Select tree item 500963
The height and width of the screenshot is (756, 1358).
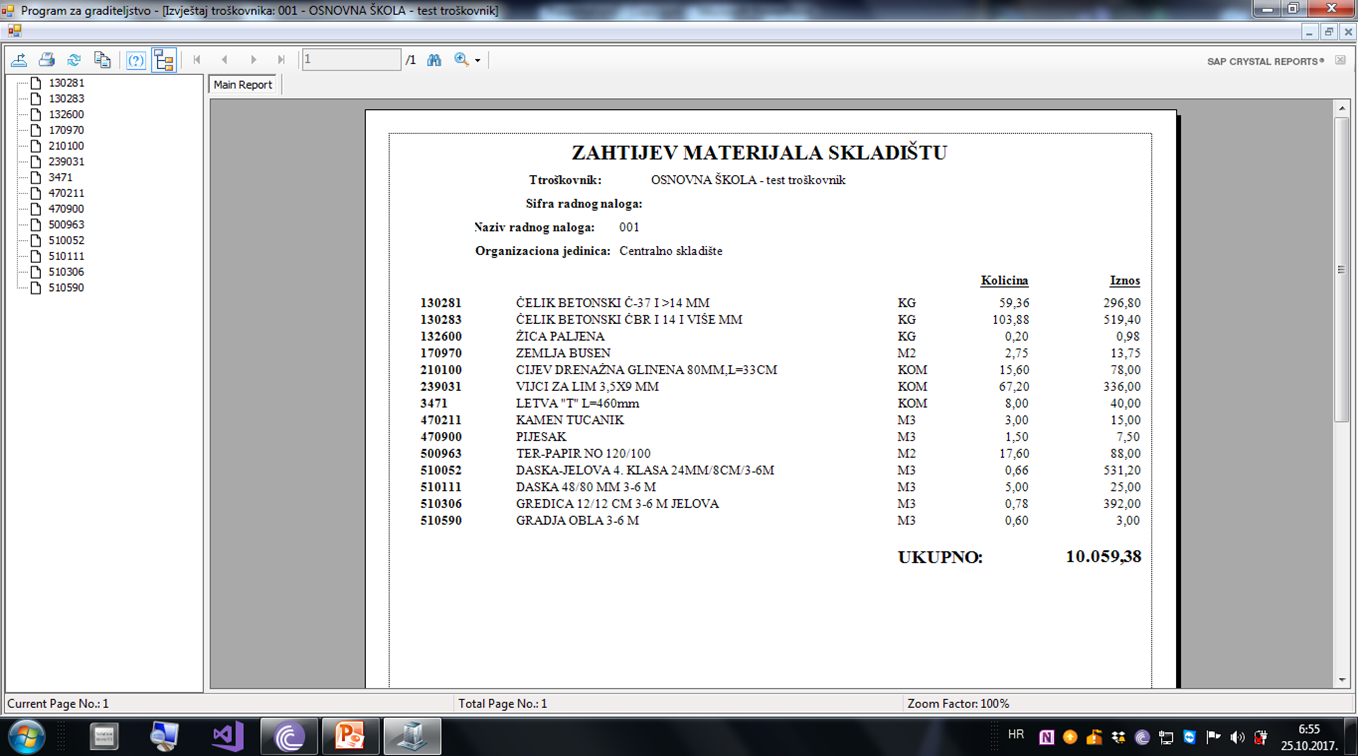[x=66, y=225]
